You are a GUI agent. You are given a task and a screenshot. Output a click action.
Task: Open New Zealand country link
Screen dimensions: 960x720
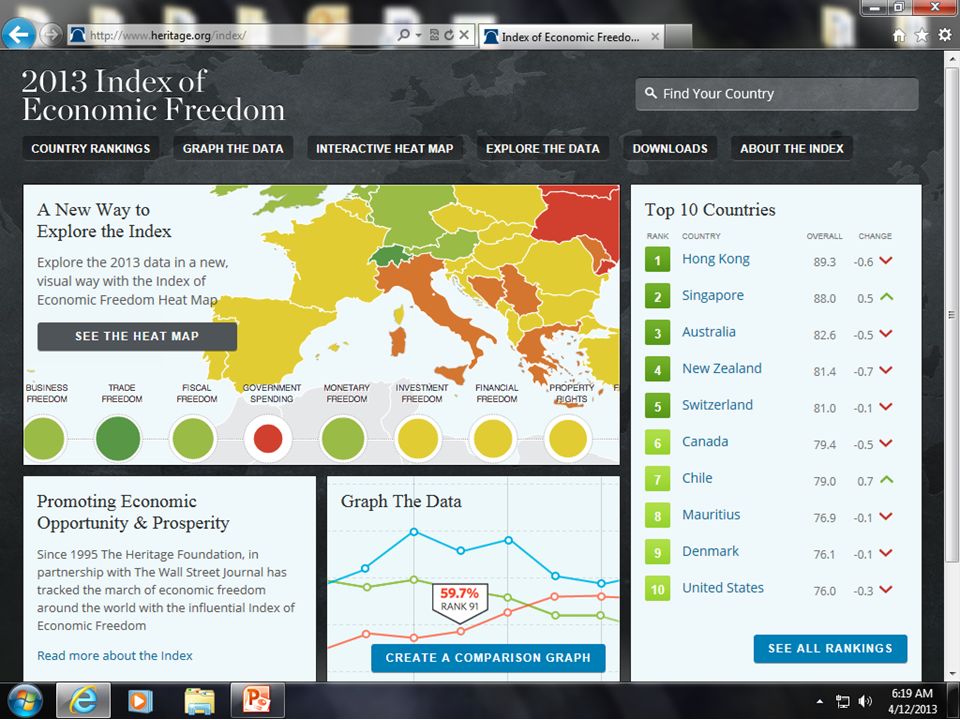tap(722, 369)
